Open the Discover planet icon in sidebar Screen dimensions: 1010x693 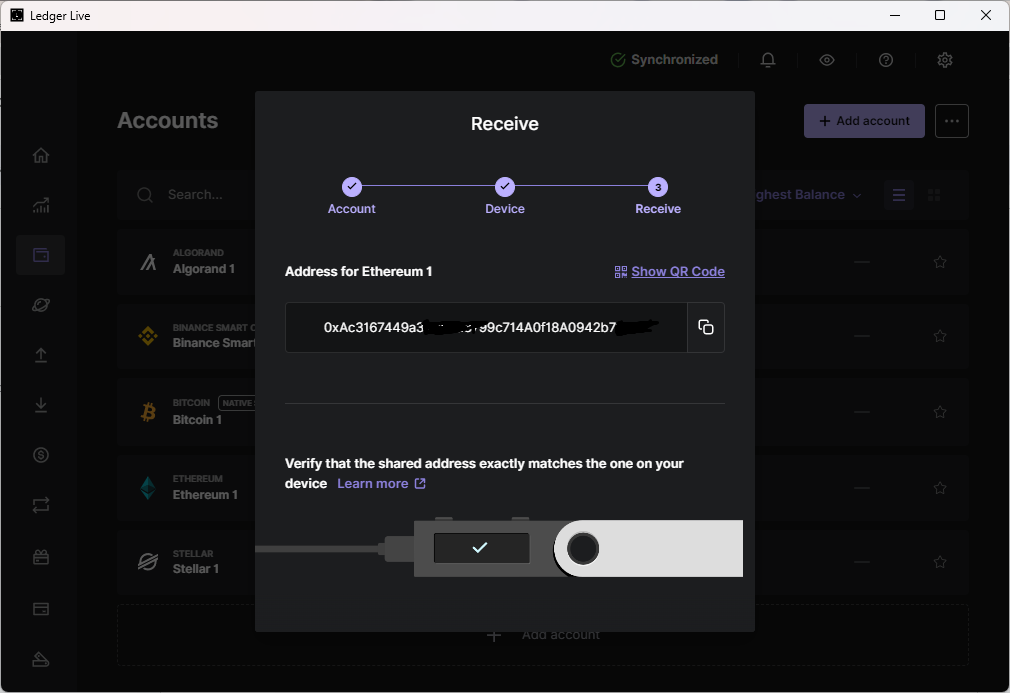[41, 305]
